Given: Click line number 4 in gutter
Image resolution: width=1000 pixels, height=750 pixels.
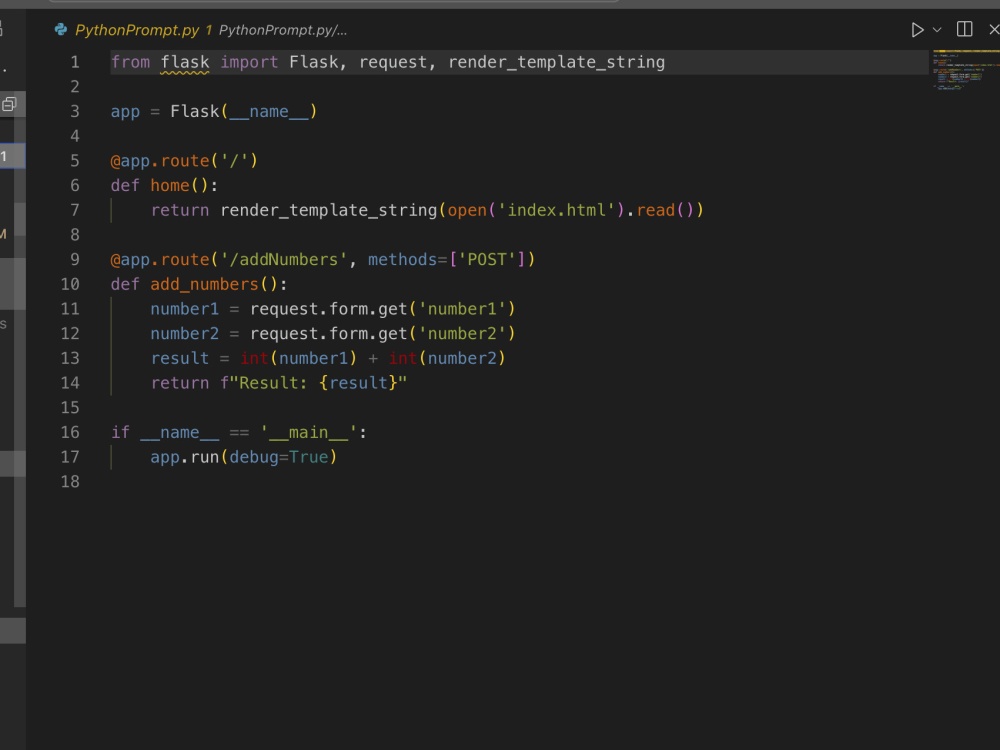Looking at the screenshot, I should [75, 136].
